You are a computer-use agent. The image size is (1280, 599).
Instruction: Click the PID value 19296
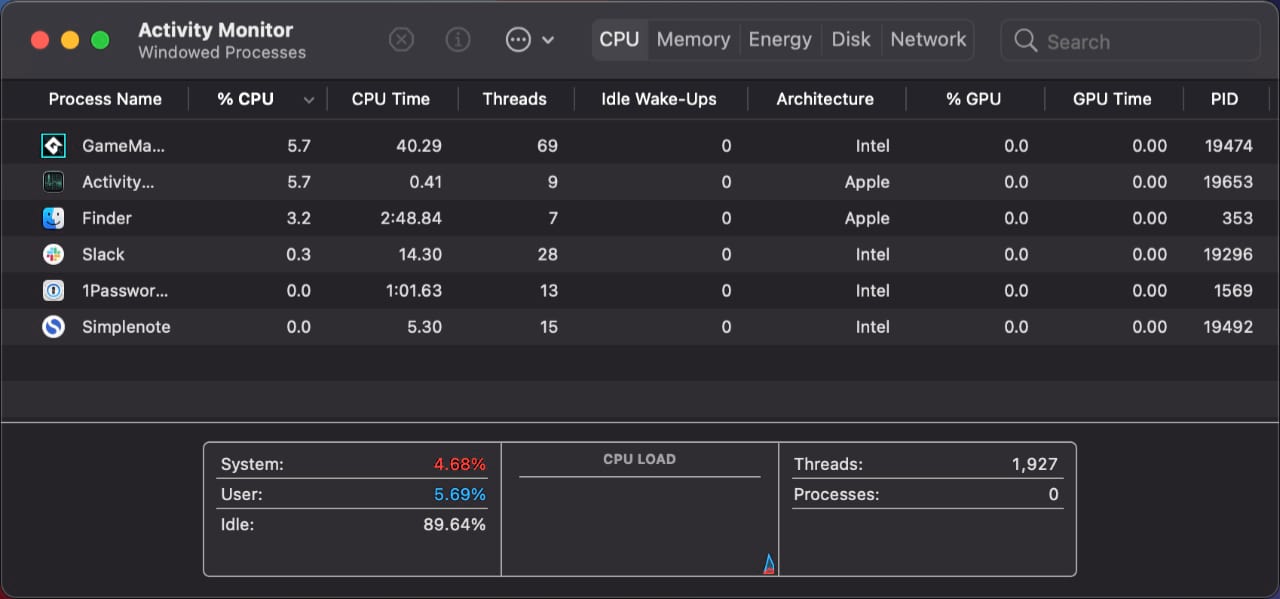pyautogui.click(x=1229, y=254)
